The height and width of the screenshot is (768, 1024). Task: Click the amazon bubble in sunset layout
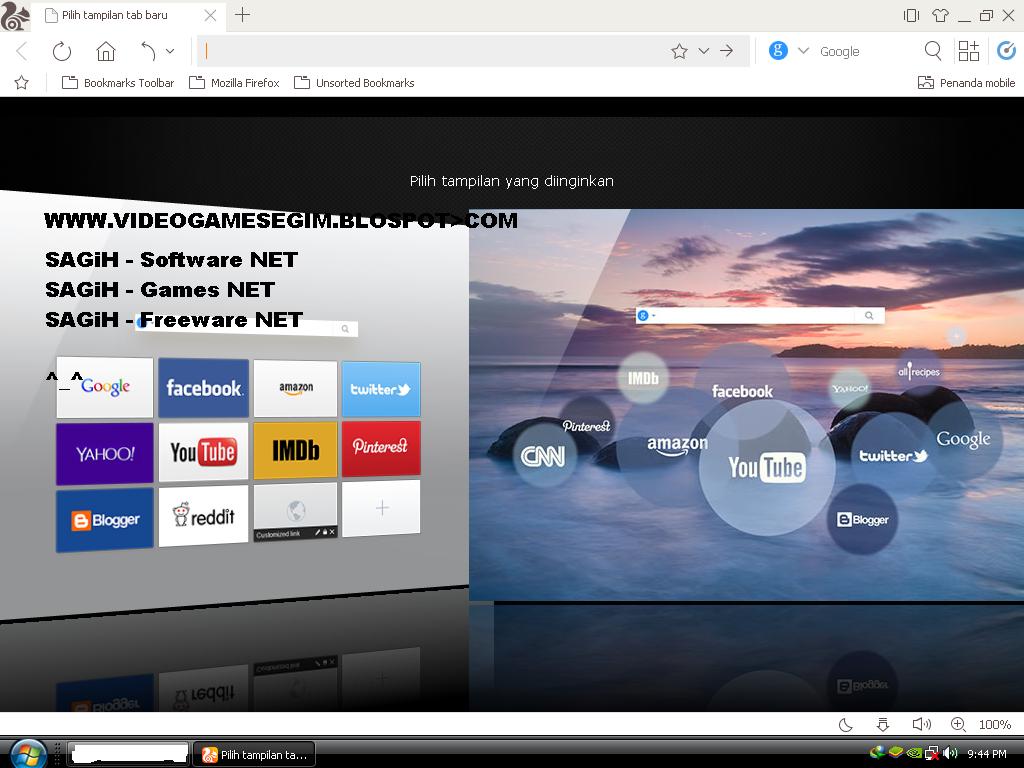pos(677,445)
